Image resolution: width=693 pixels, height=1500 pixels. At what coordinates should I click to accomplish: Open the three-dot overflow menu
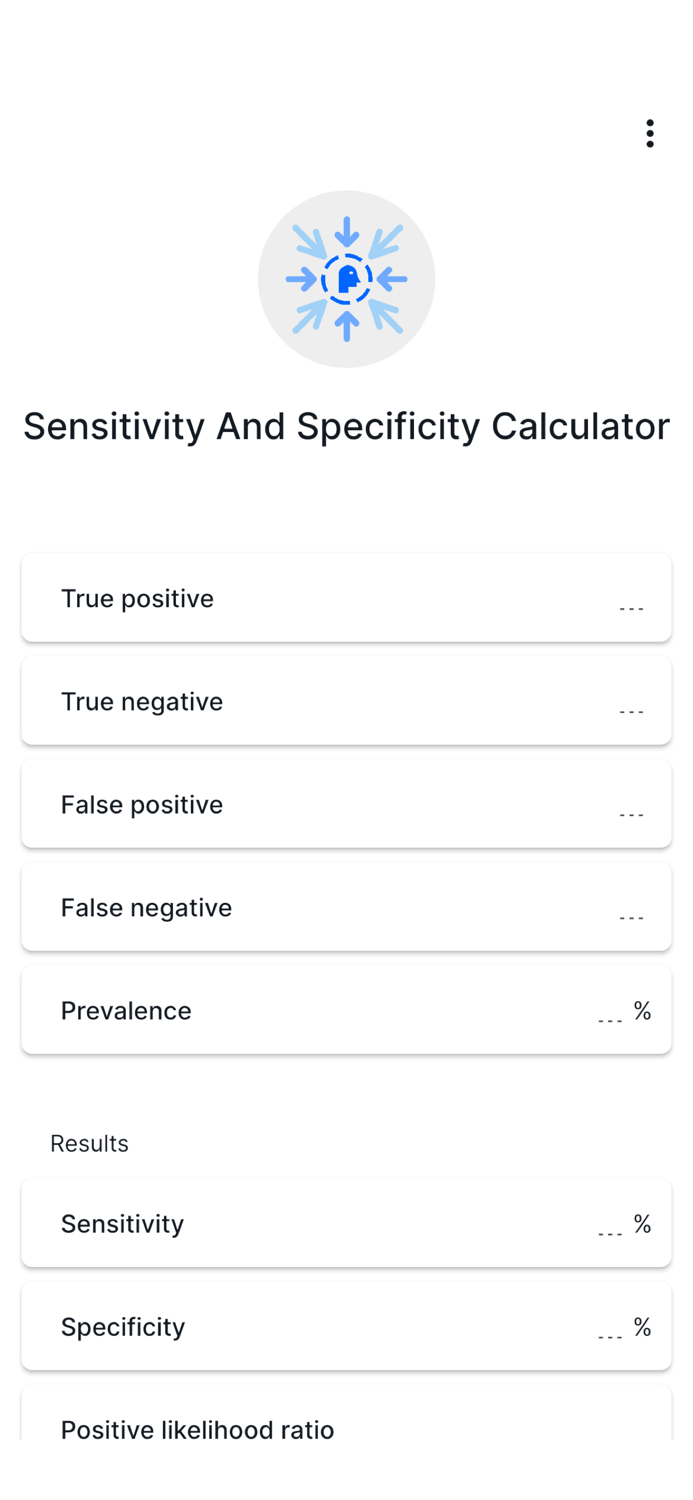[649, 132]
